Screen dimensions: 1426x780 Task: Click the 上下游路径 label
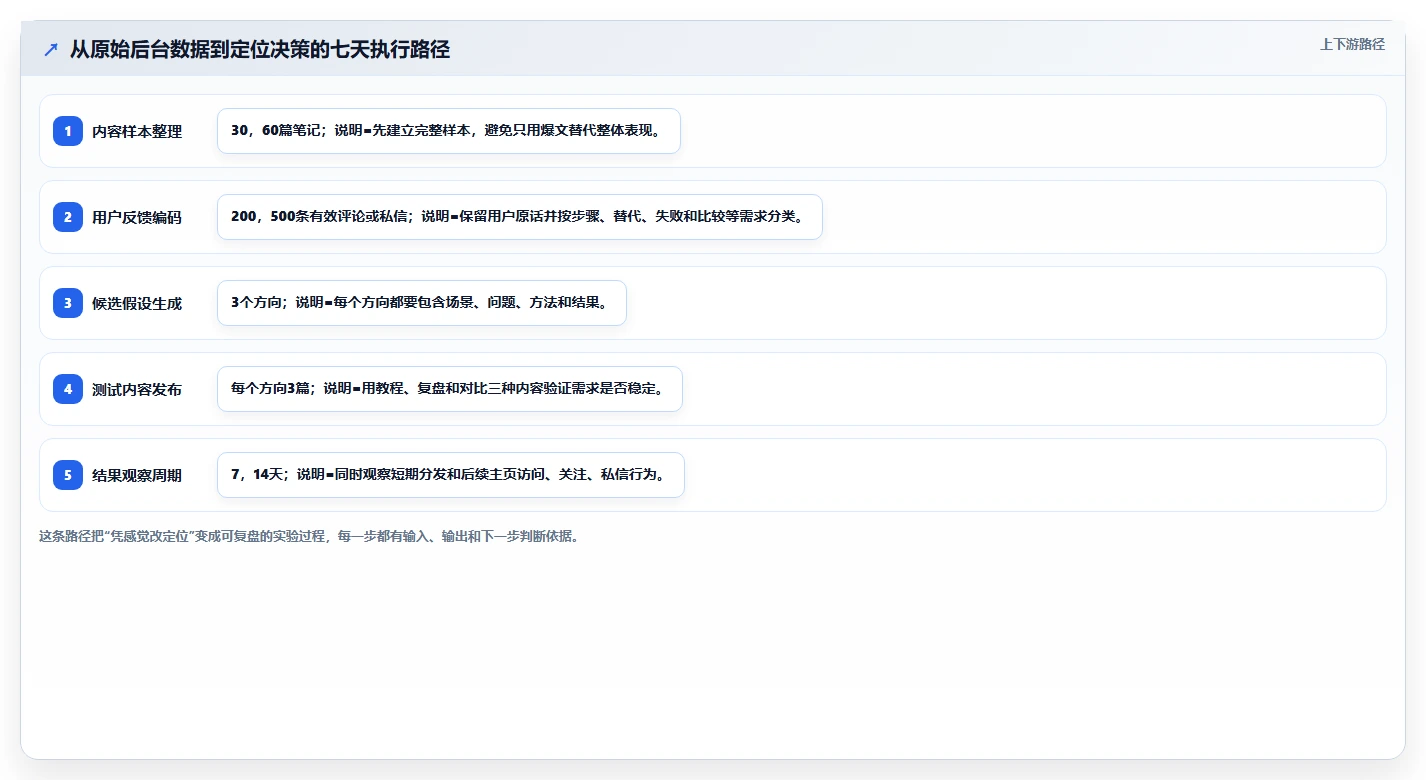point(1352,44)
